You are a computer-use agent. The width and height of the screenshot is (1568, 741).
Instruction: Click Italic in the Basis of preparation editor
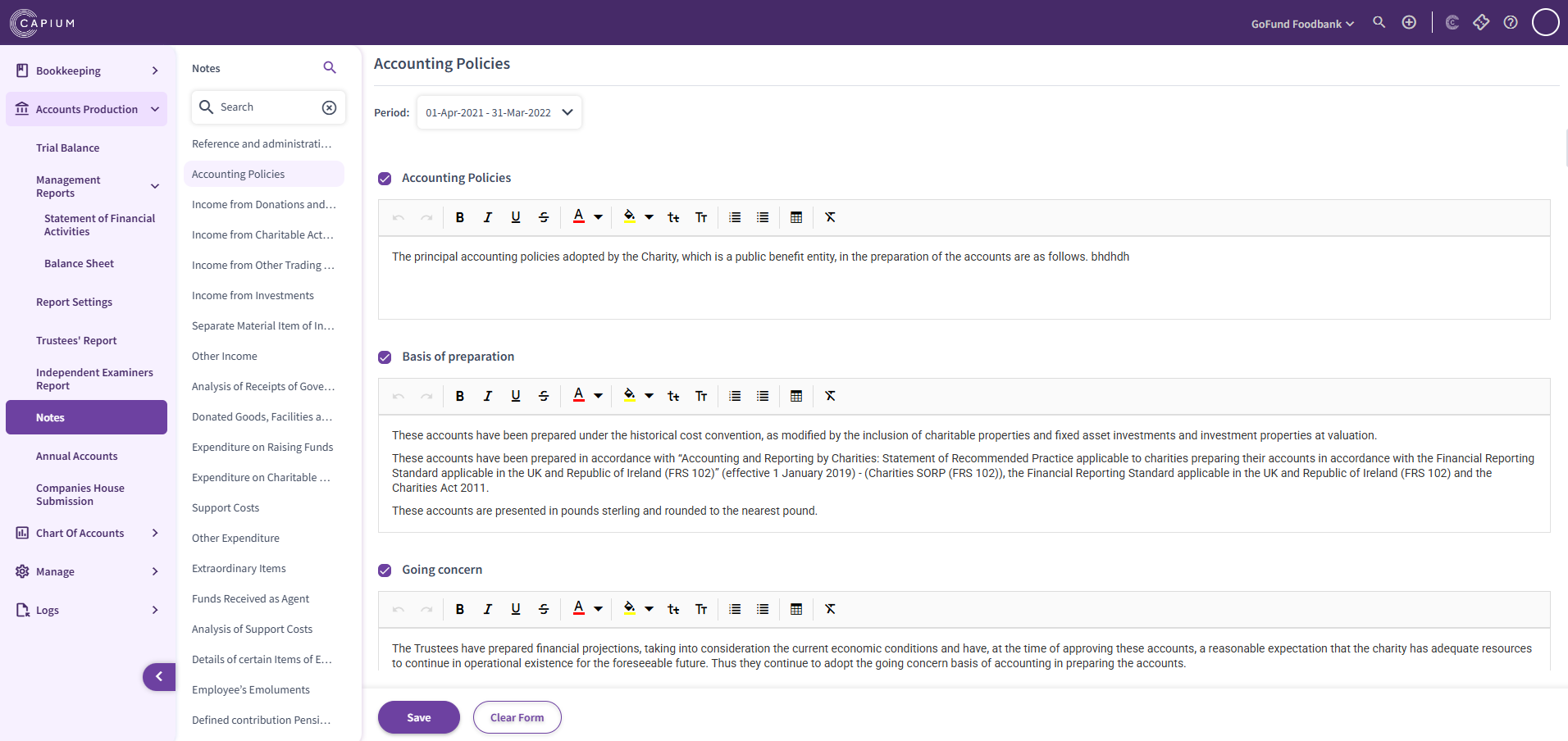point(488,396)
